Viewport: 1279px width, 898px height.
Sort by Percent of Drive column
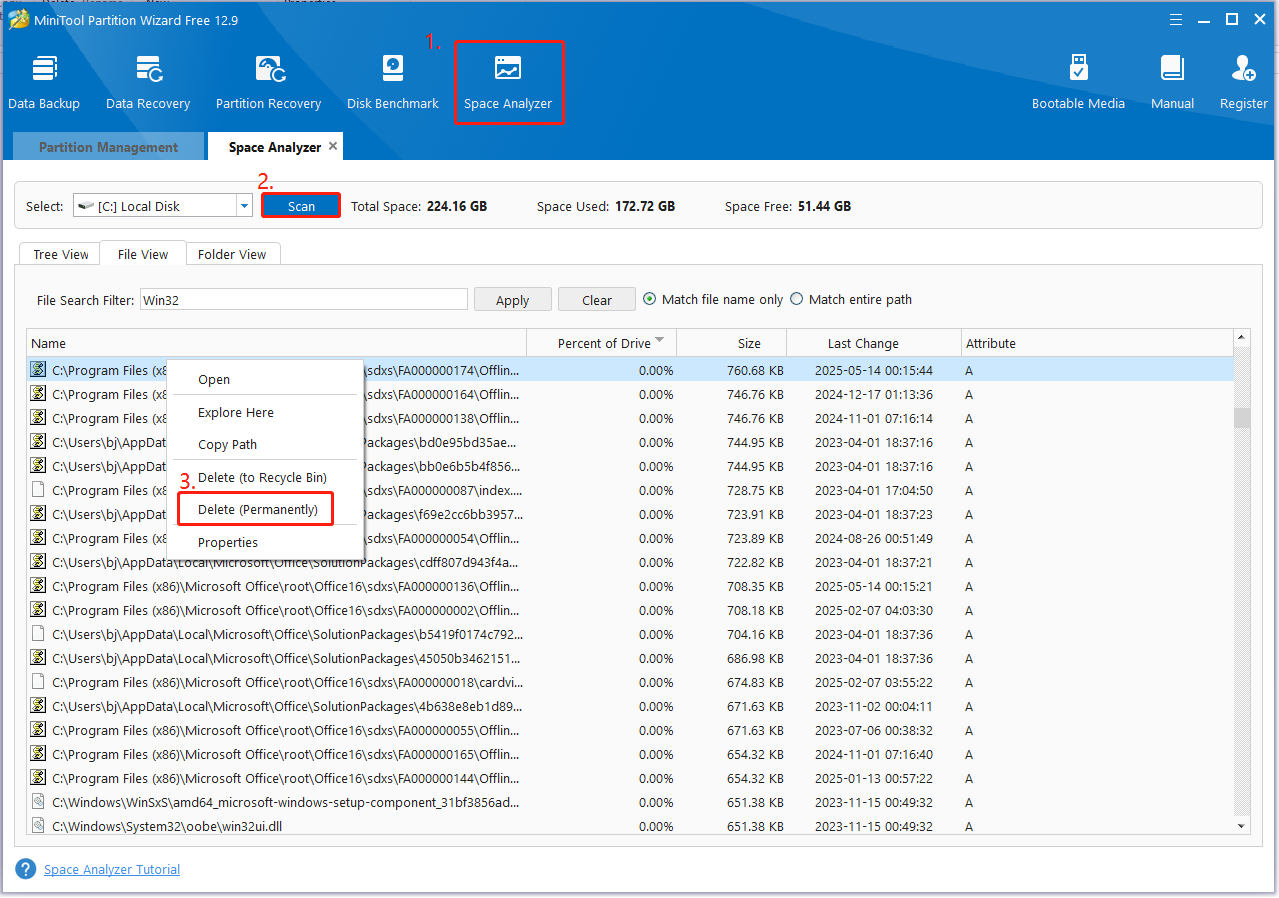[602, 343]
